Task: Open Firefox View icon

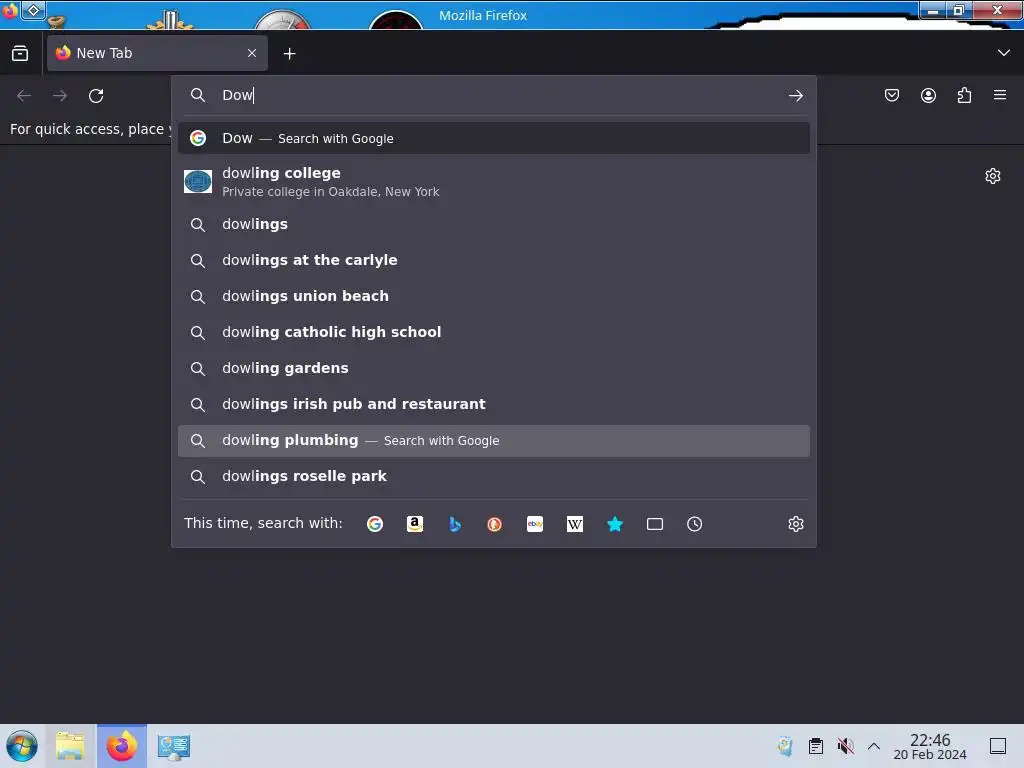Action: click(x=20, y=53)
